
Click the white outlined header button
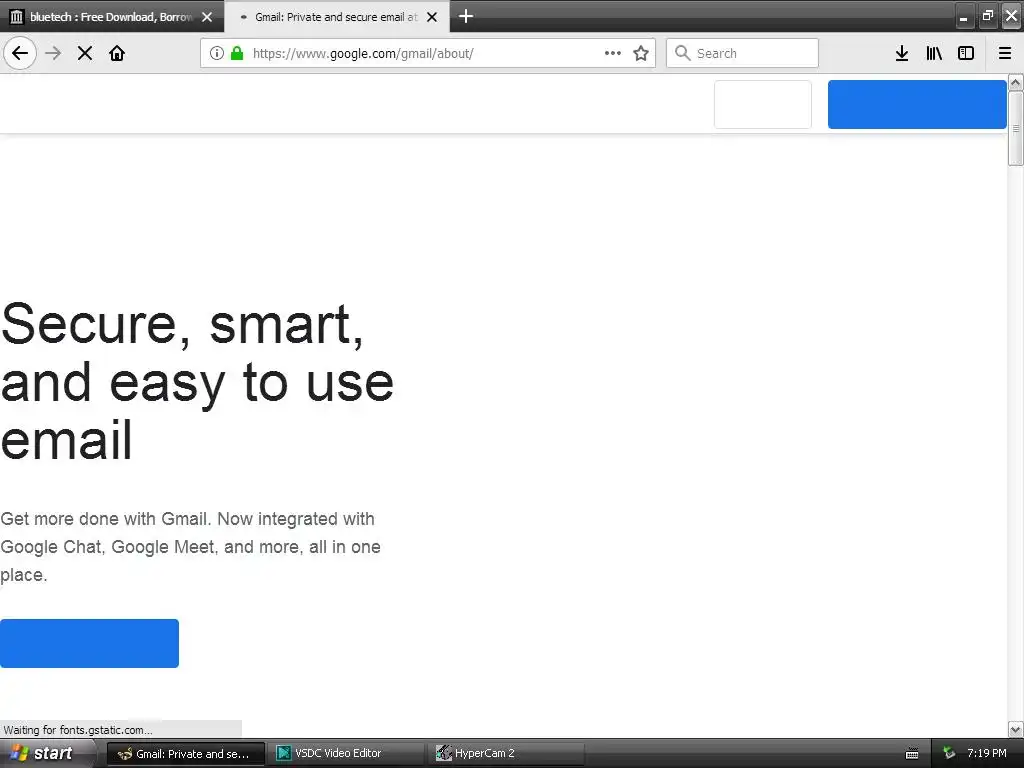point(763,104)
